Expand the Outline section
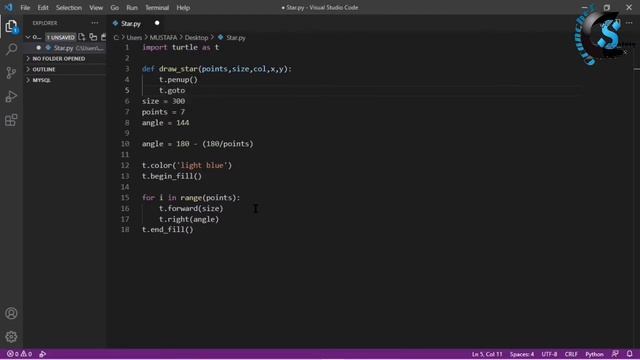 click(x=44, y=69)
